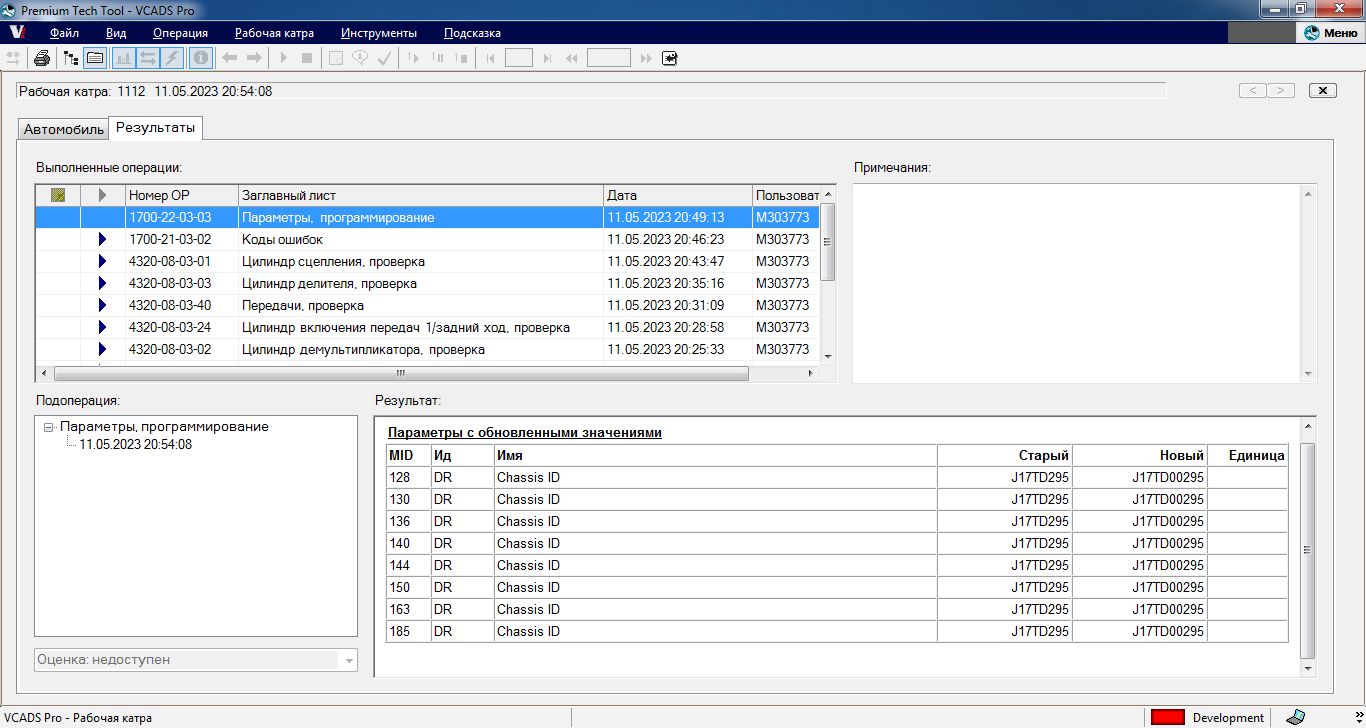Click the red Development status indicator
This screenshot has width=1366, height=728.
click(x=1168, y=717)
